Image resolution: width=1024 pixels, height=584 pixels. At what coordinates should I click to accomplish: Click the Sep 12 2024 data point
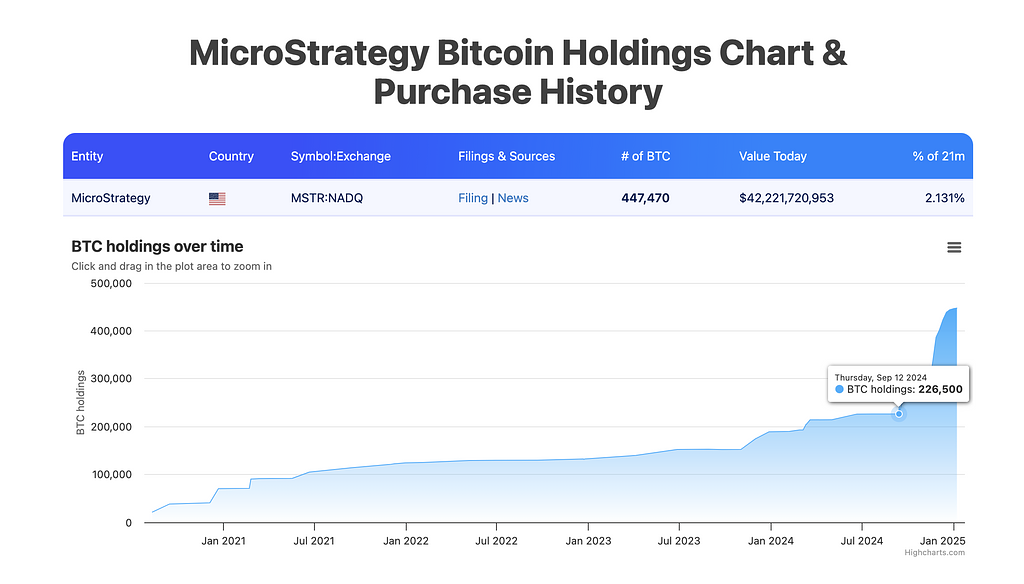click(899, 414)
